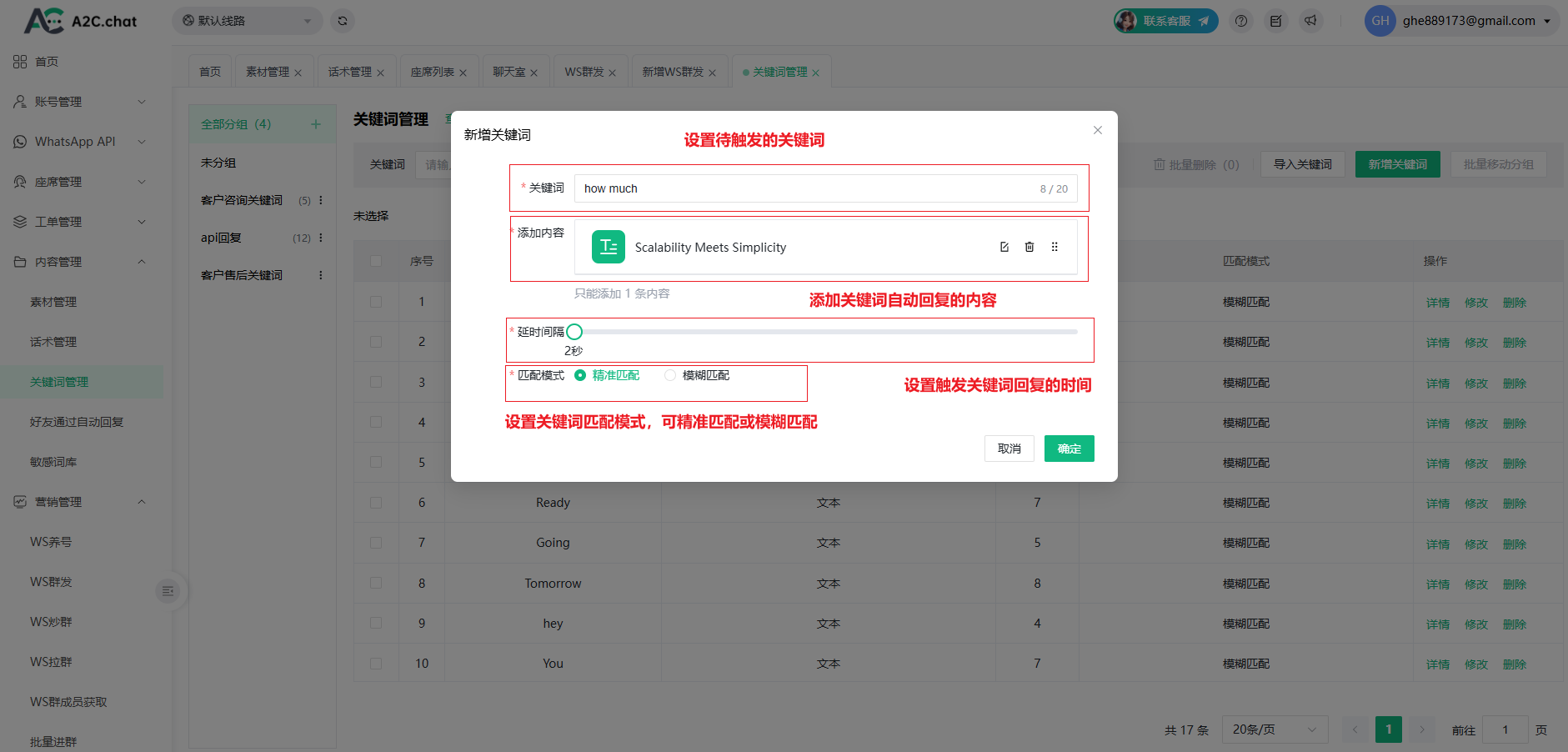Select the 精准匹配 radio option

580,375
